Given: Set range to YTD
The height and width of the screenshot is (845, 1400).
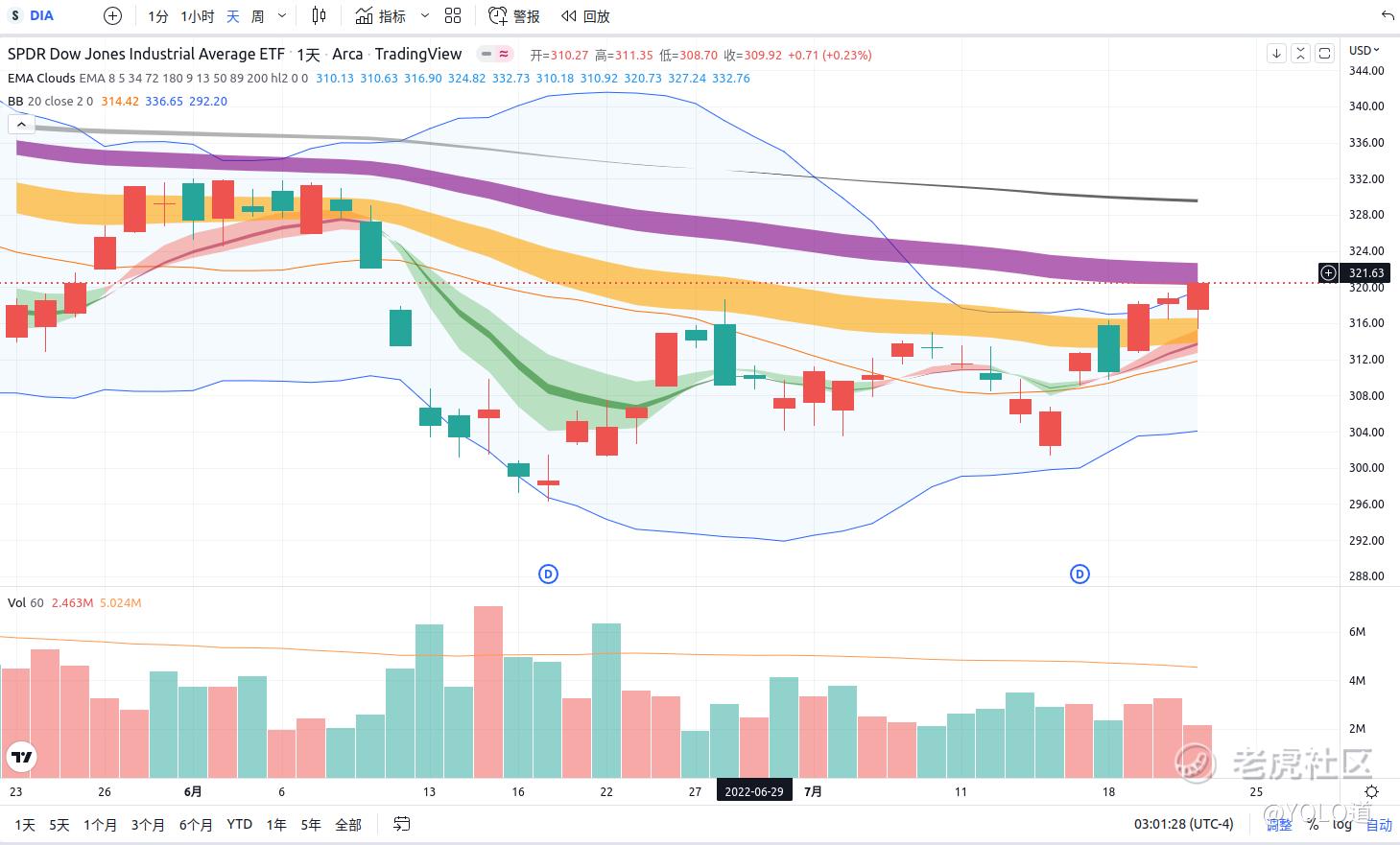Looking at the screenshot, I should (240, 825).
